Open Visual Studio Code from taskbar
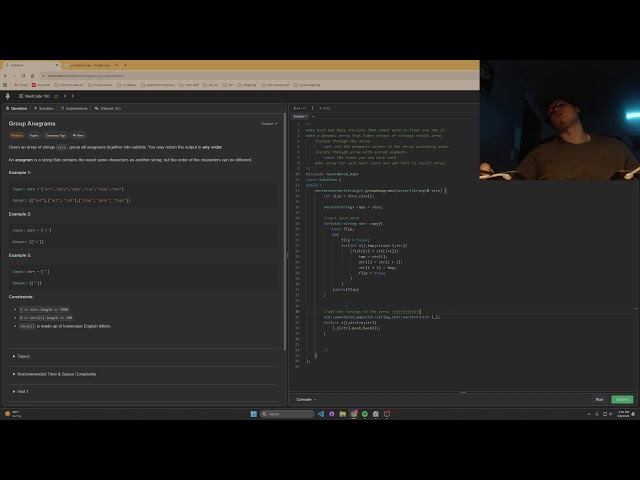Screen dimensions: 640x480 [321, 414]
